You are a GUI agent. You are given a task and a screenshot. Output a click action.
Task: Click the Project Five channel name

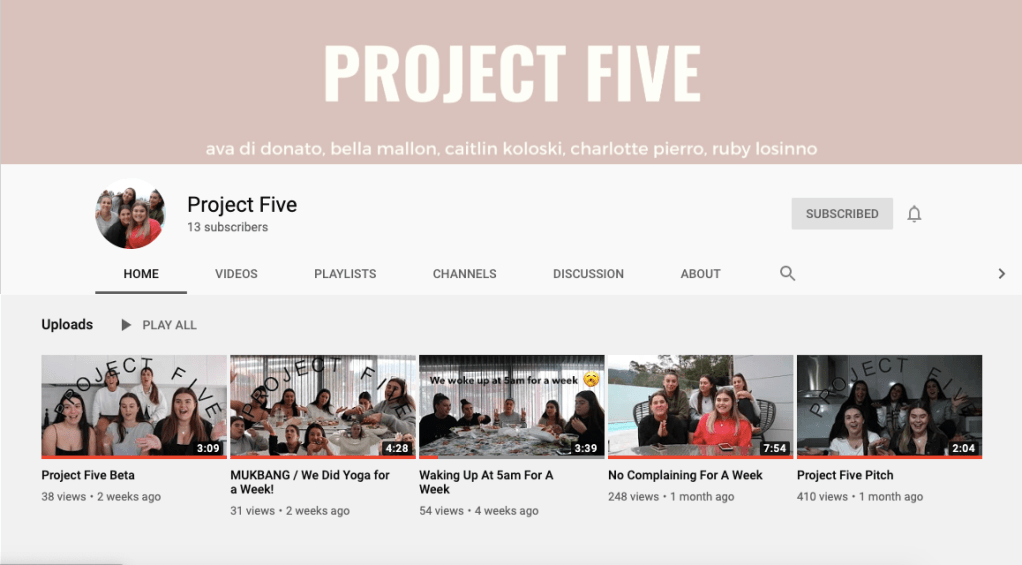242,205
